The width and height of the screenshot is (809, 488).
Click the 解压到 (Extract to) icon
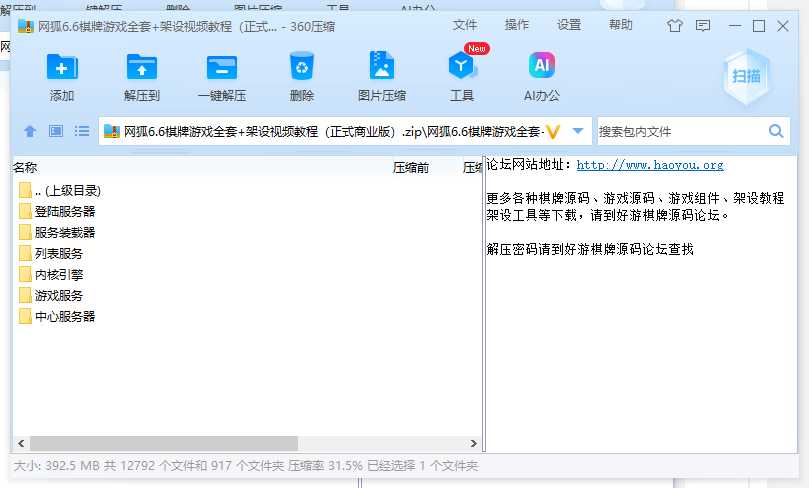[x=142, y=67]
